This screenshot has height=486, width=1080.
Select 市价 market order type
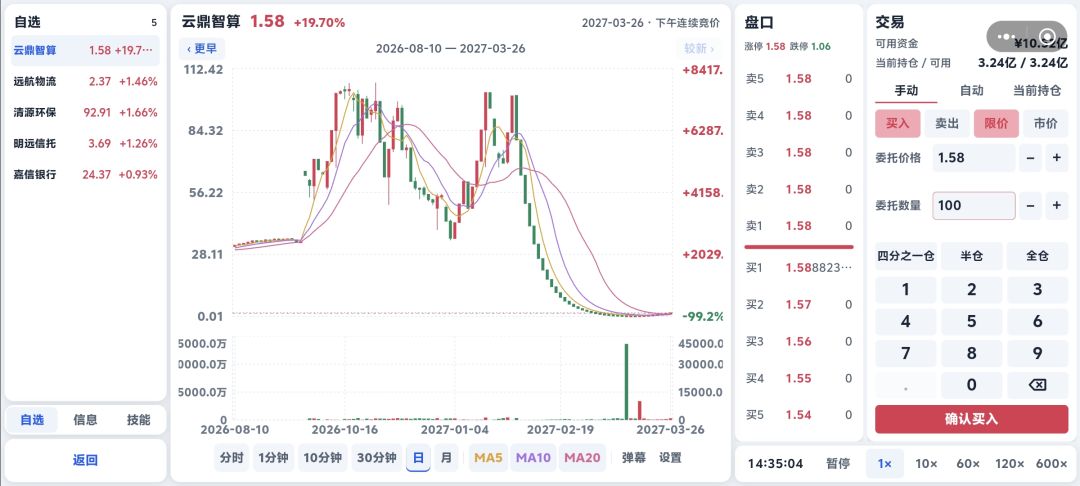[1045, 123]
